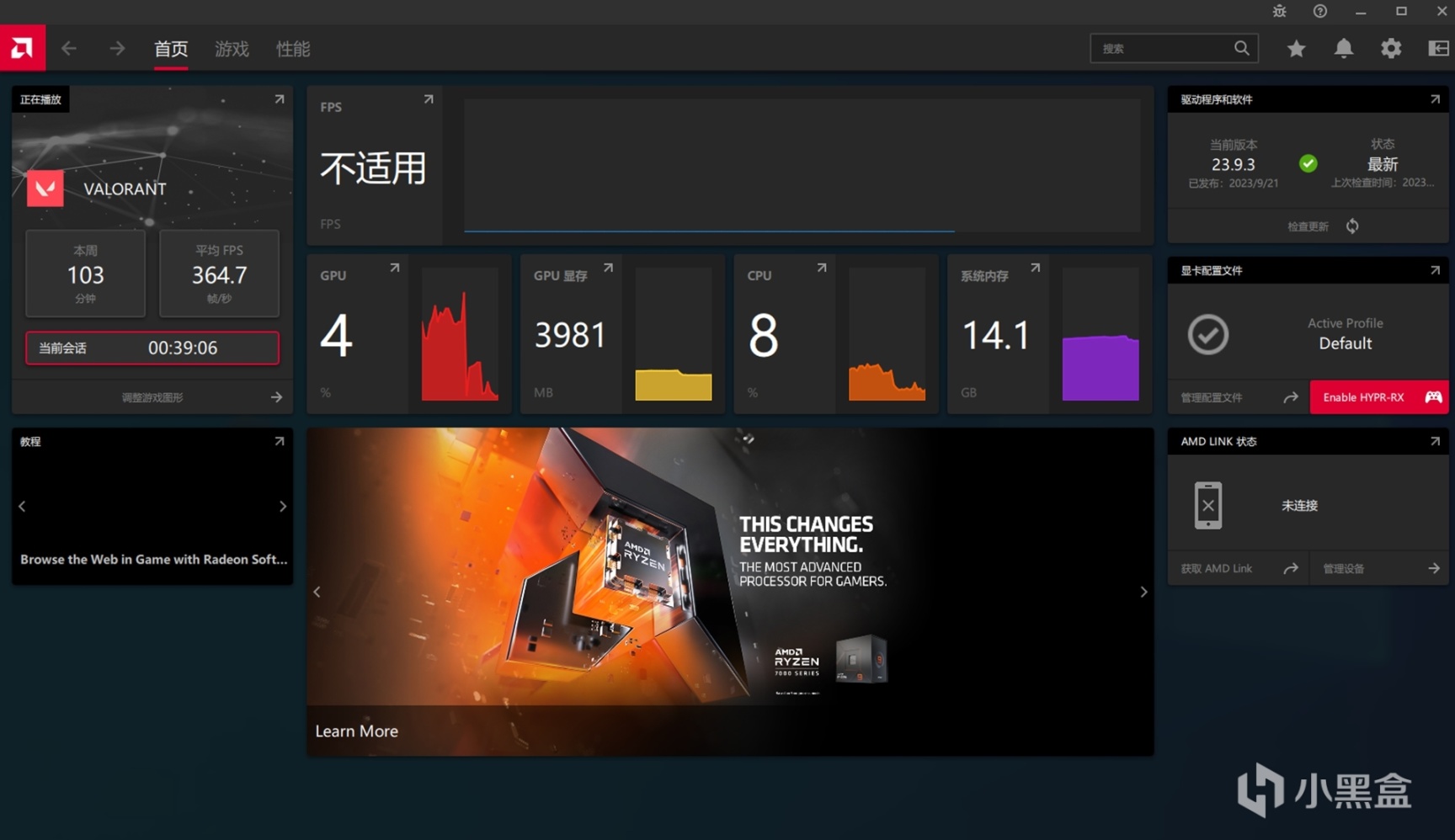Open the favorites star icon

[x=1297, y=49]
